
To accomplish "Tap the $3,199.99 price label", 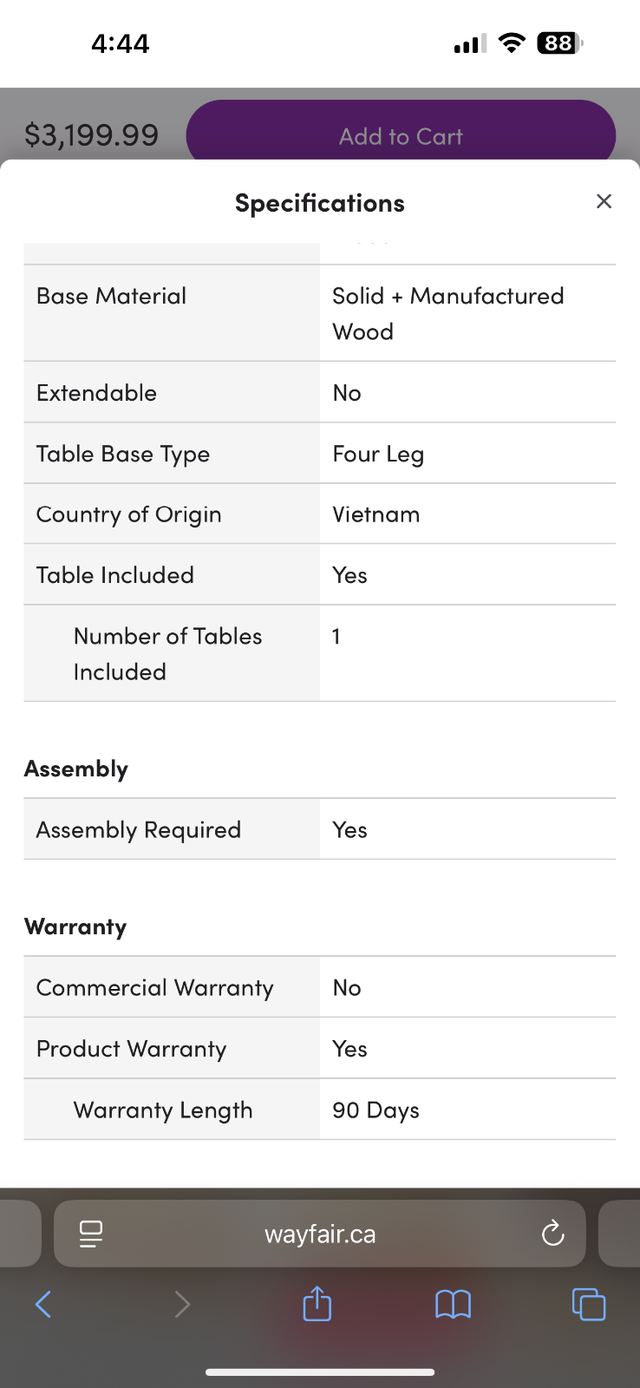I will 91,135.
